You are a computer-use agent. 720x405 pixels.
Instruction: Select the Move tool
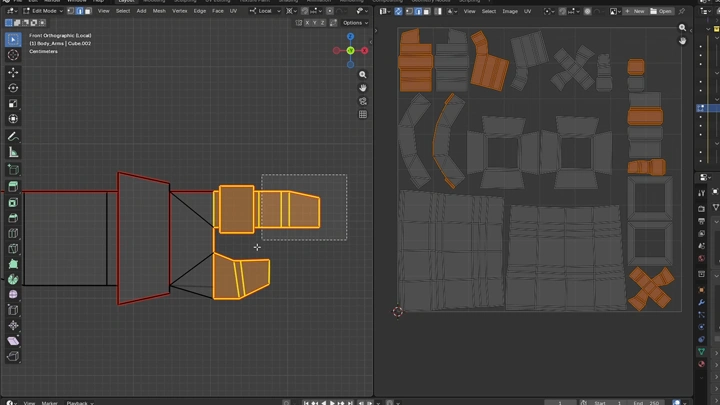13,73
